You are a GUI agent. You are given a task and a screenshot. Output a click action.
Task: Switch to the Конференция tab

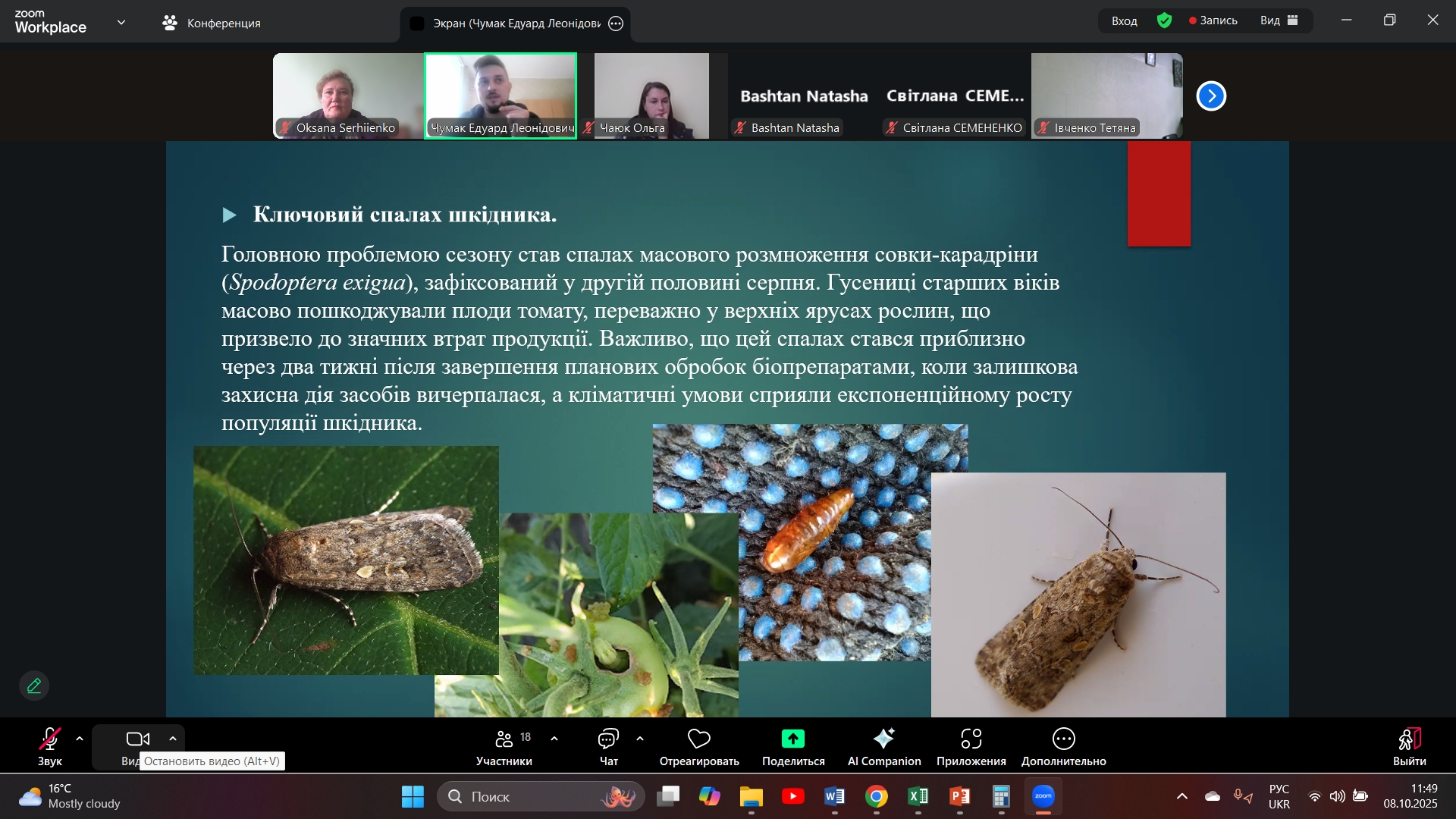(x=212, y=24)
